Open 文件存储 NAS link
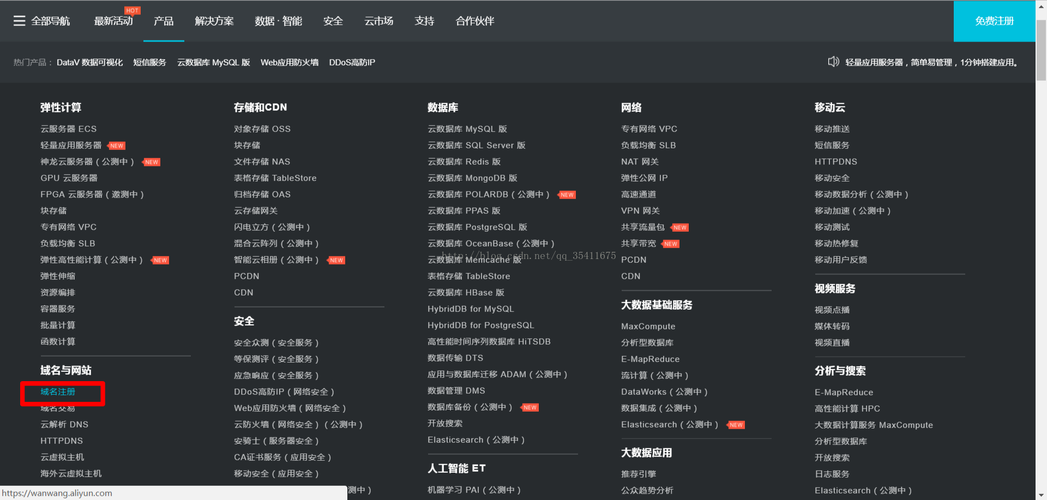 click(262, 162)
